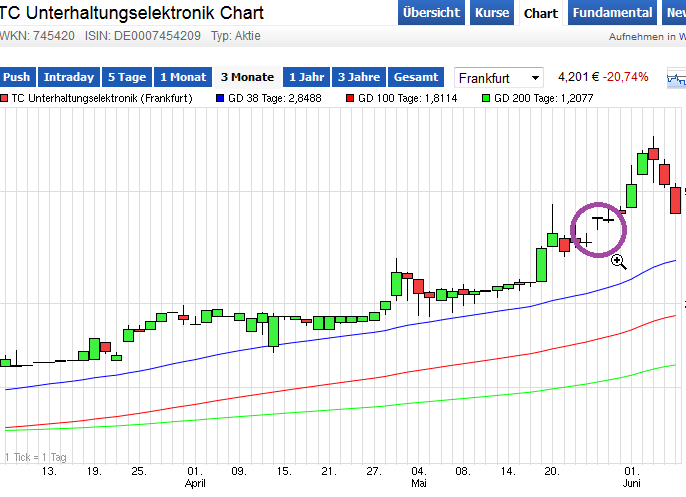Open the Kurse tab

pyautogui.click(x=492, y=13)
